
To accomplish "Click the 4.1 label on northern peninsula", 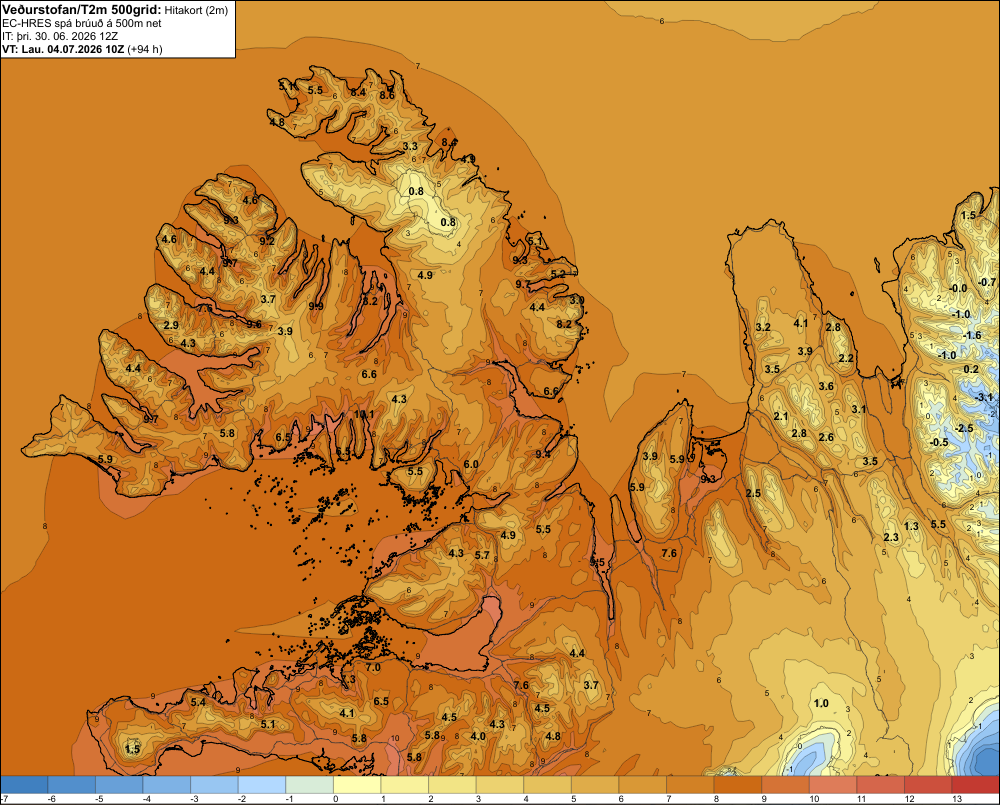I will (800, 323).
